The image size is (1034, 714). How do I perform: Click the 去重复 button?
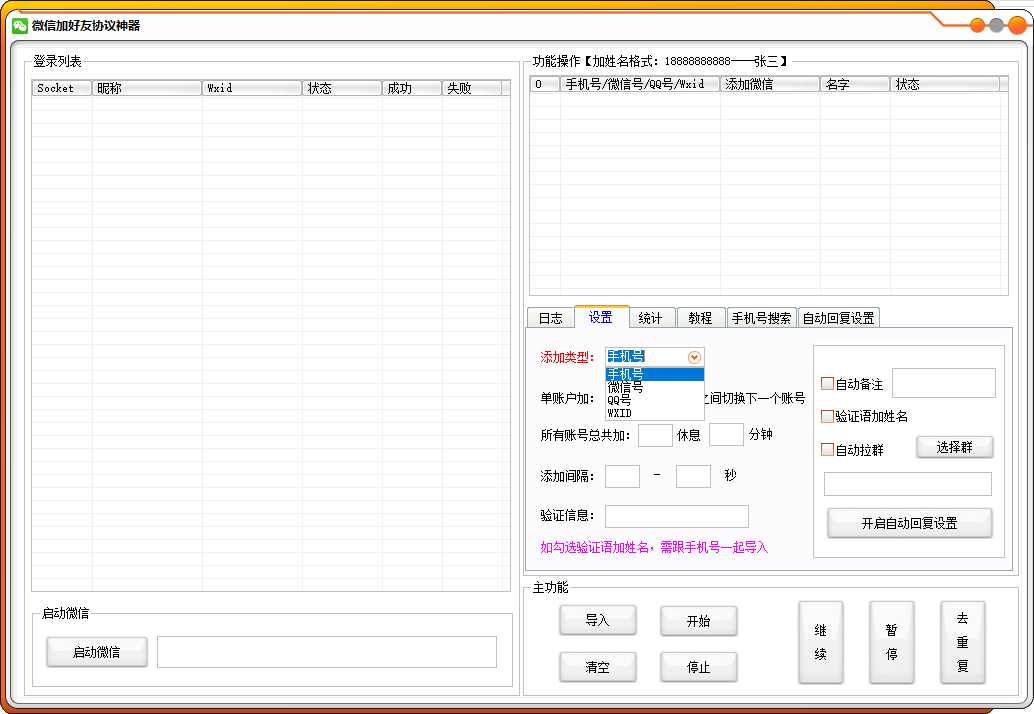963,642
